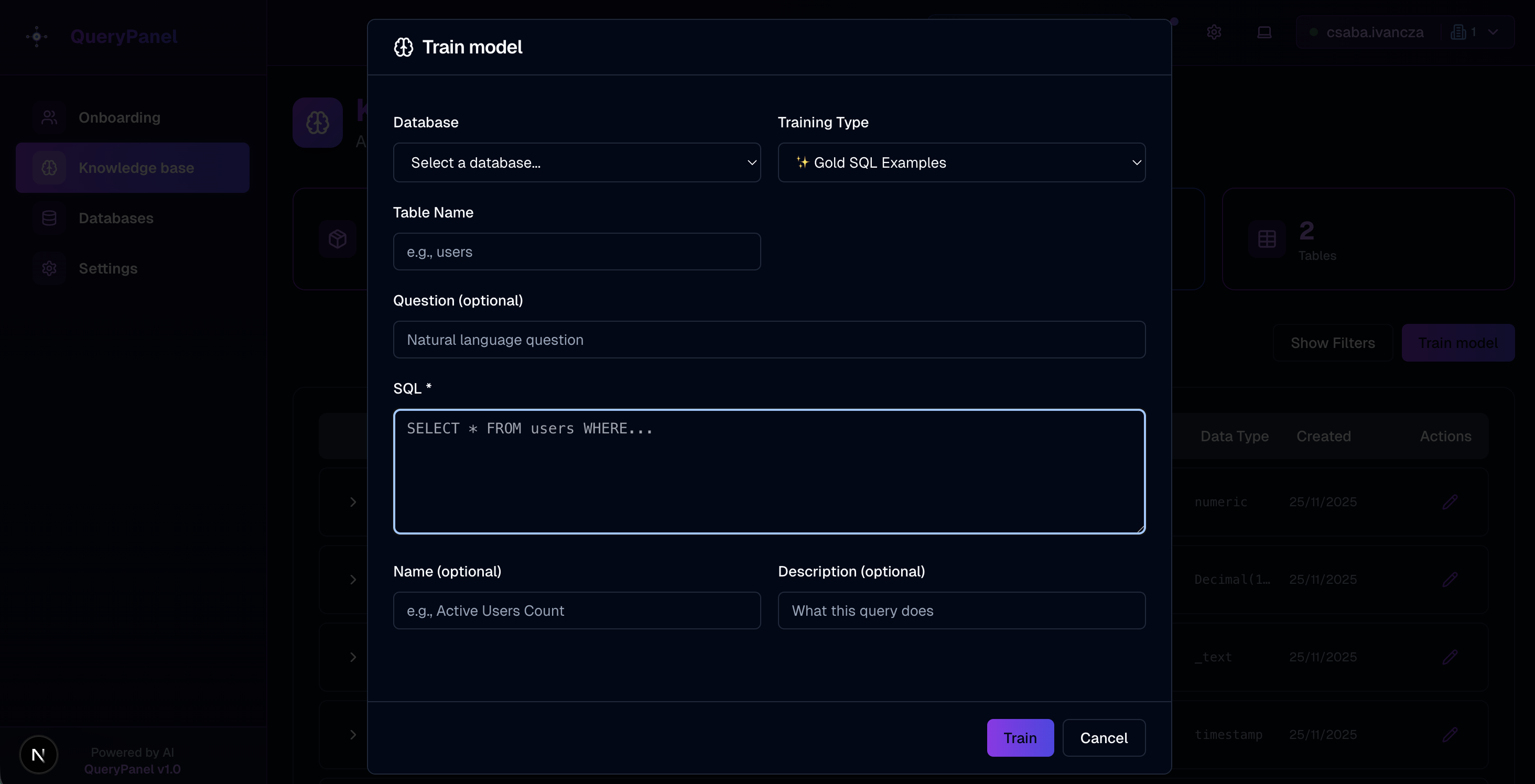Focus the Table Name input field
The height and width of the screenshot is (784, 1535).
click(x=576, y=252)
